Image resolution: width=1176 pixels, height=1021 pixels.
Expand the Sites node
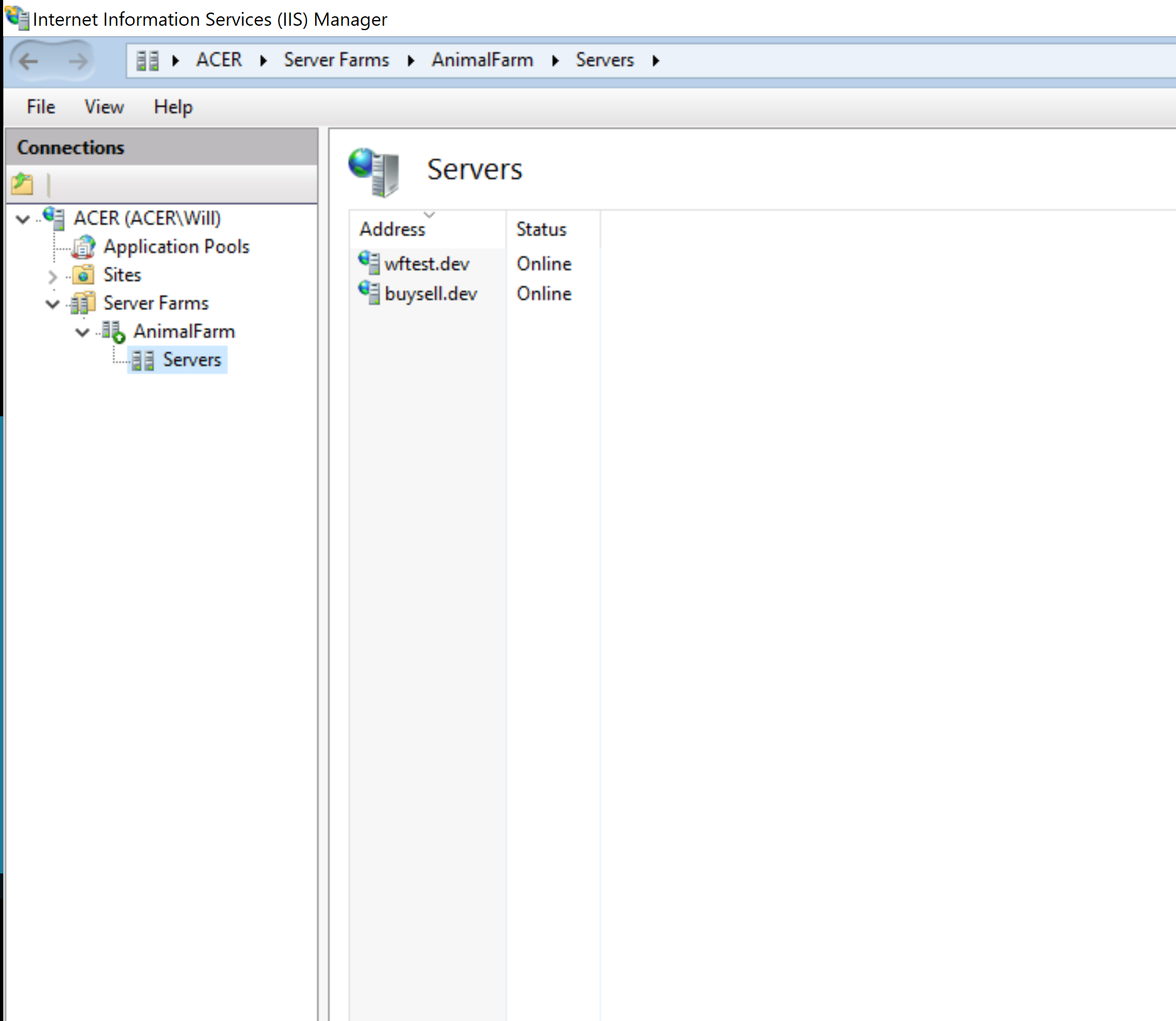point(51,275)
